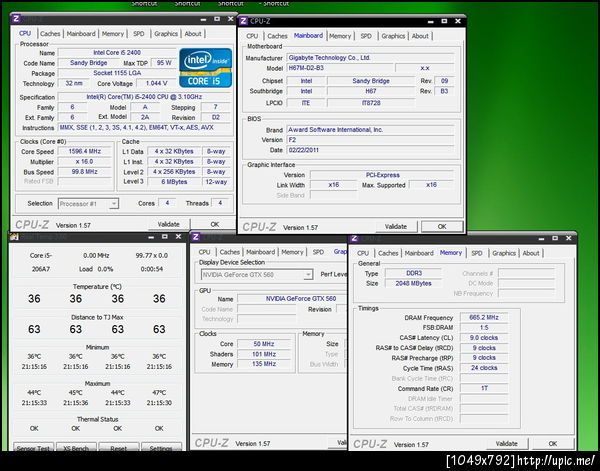The height and width of the screenshot is (471, 600).
Task: Click Validate in the Mainboard window
Action: point(396,227)
